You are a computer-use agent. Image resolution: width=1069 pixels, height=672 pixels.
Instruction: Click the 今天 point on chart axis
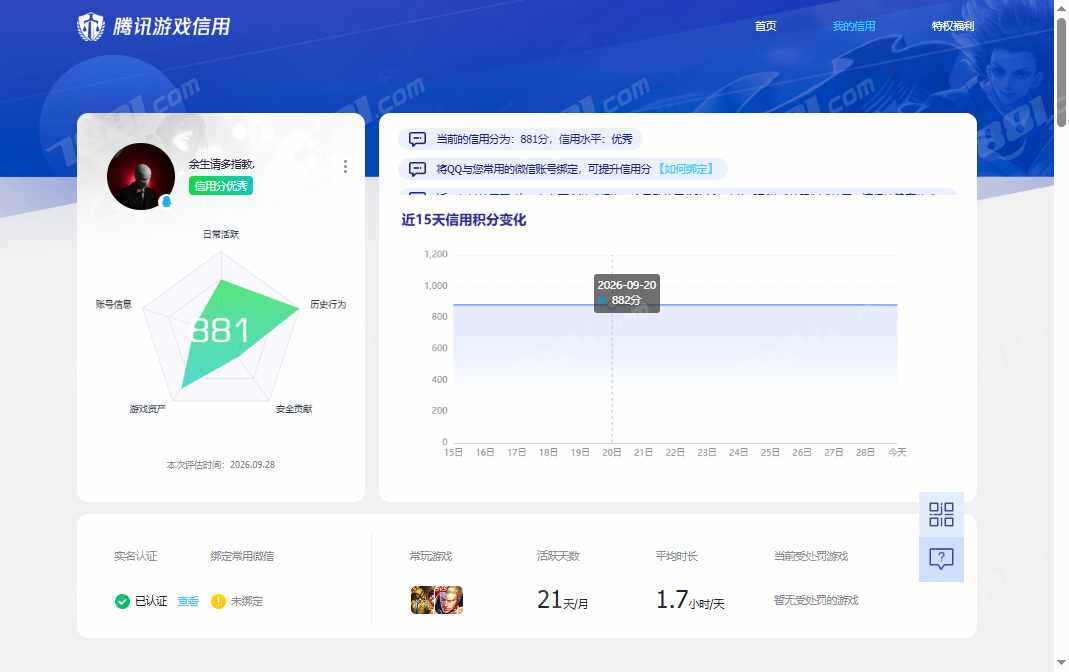pyautogui.click(x=897, y=452)
